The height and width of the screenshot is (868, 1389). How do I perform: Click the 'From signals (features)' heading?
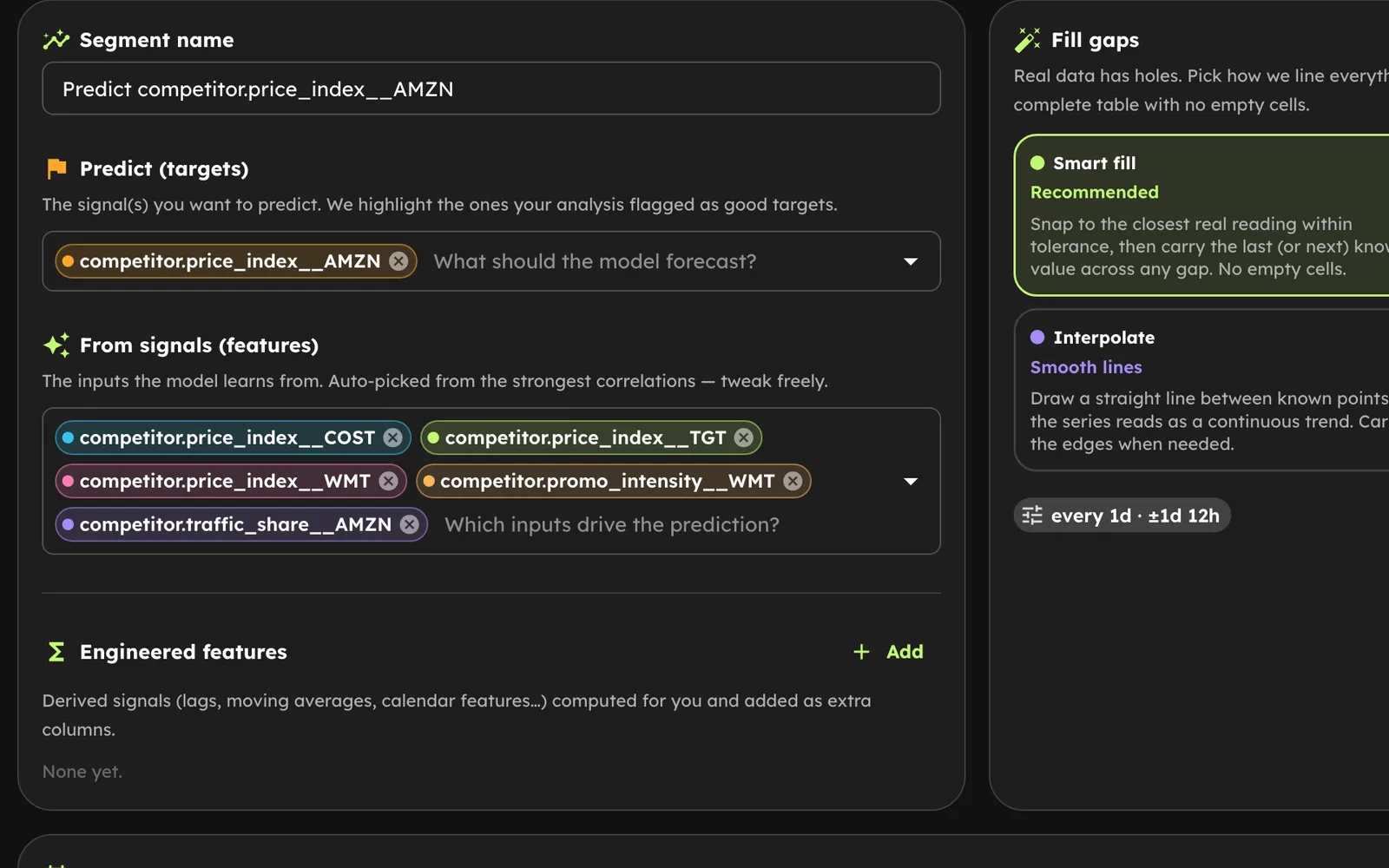point(199,345)
